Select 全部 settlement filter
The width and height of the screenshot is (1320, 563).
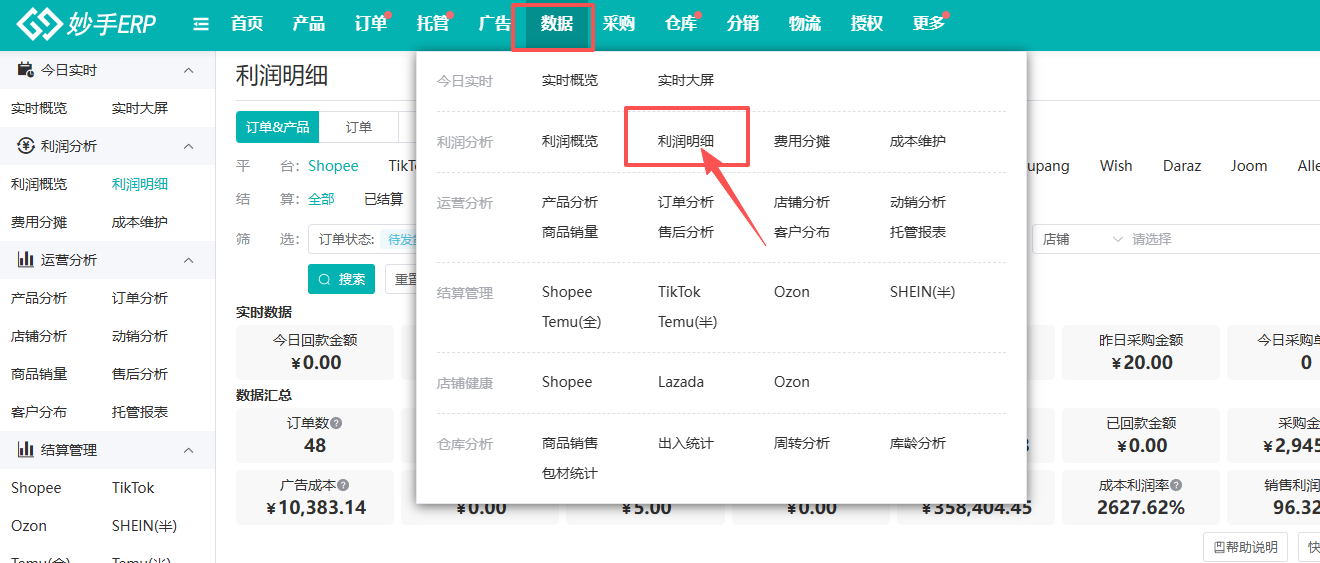point(321,199)
